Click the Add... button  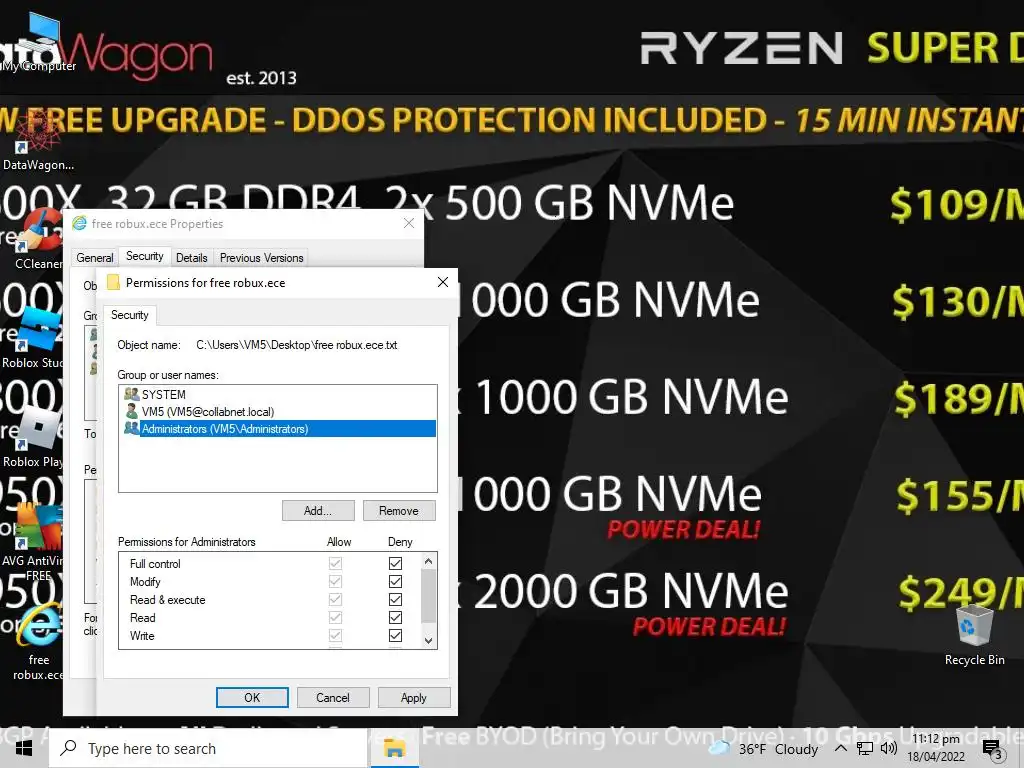(x=318, y=511)
